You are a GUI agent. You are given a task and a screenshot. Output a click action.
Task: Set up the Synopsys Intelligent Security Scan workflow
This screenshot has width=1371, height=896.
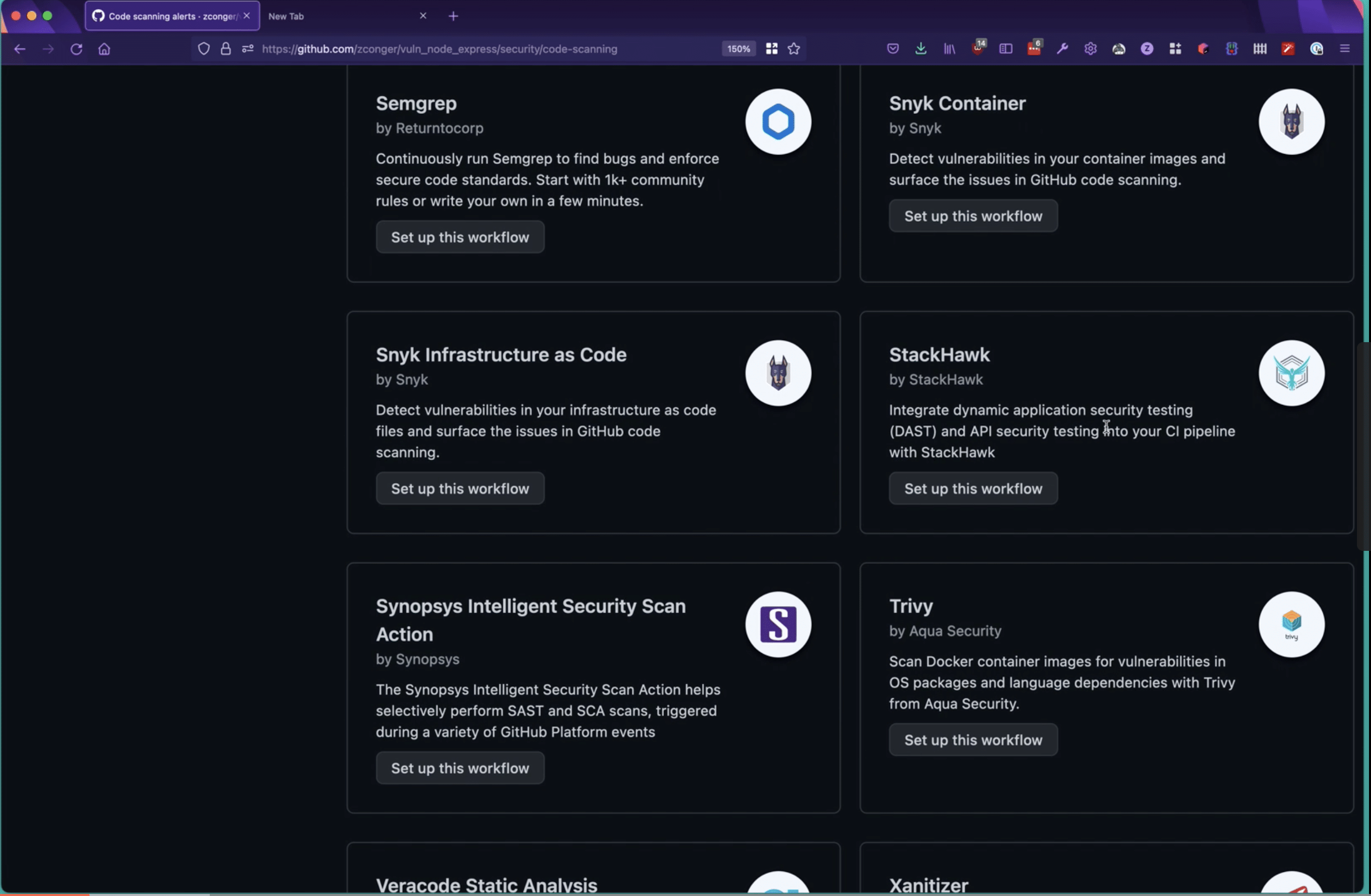pos(460,768)
